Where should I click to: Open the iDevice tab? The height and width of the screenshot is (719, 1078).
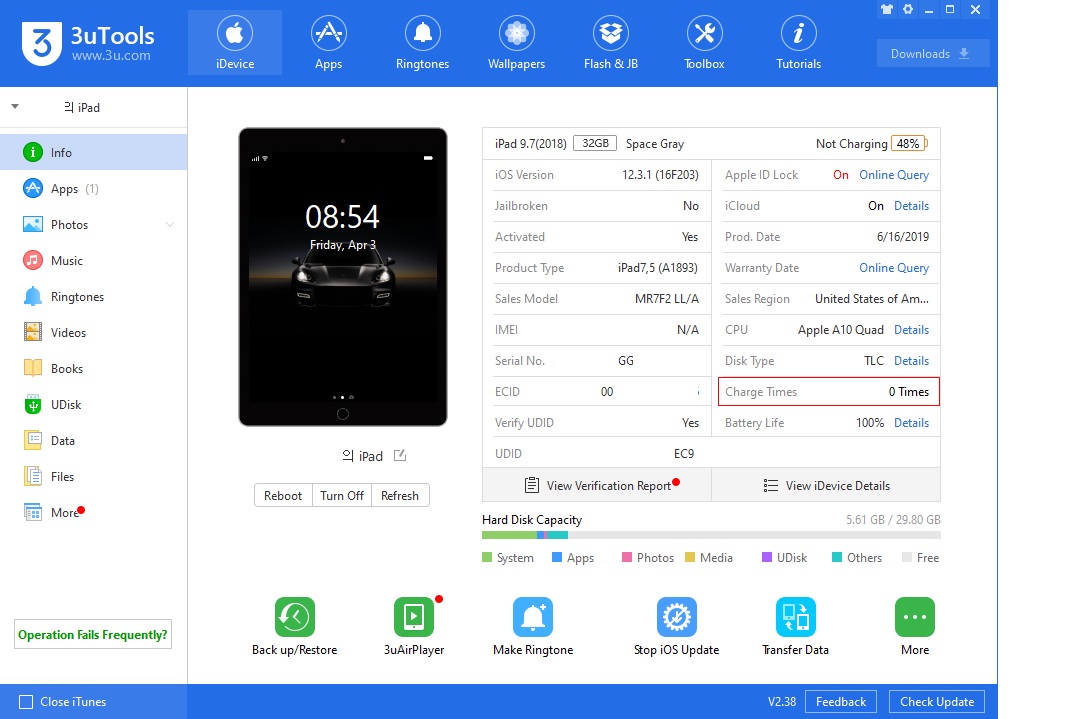(x=234, y=43)
